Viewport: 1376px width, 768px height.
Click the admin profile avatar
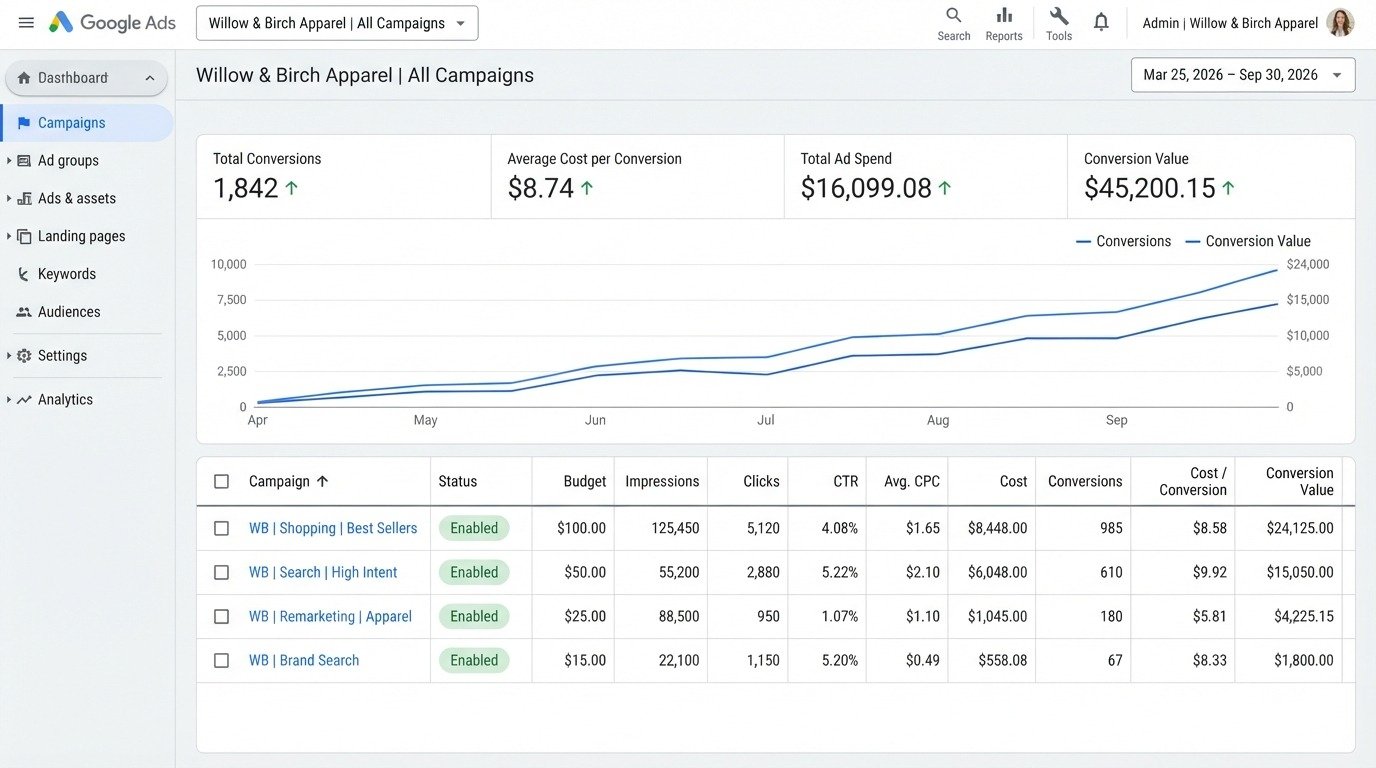pos(1340,23)
